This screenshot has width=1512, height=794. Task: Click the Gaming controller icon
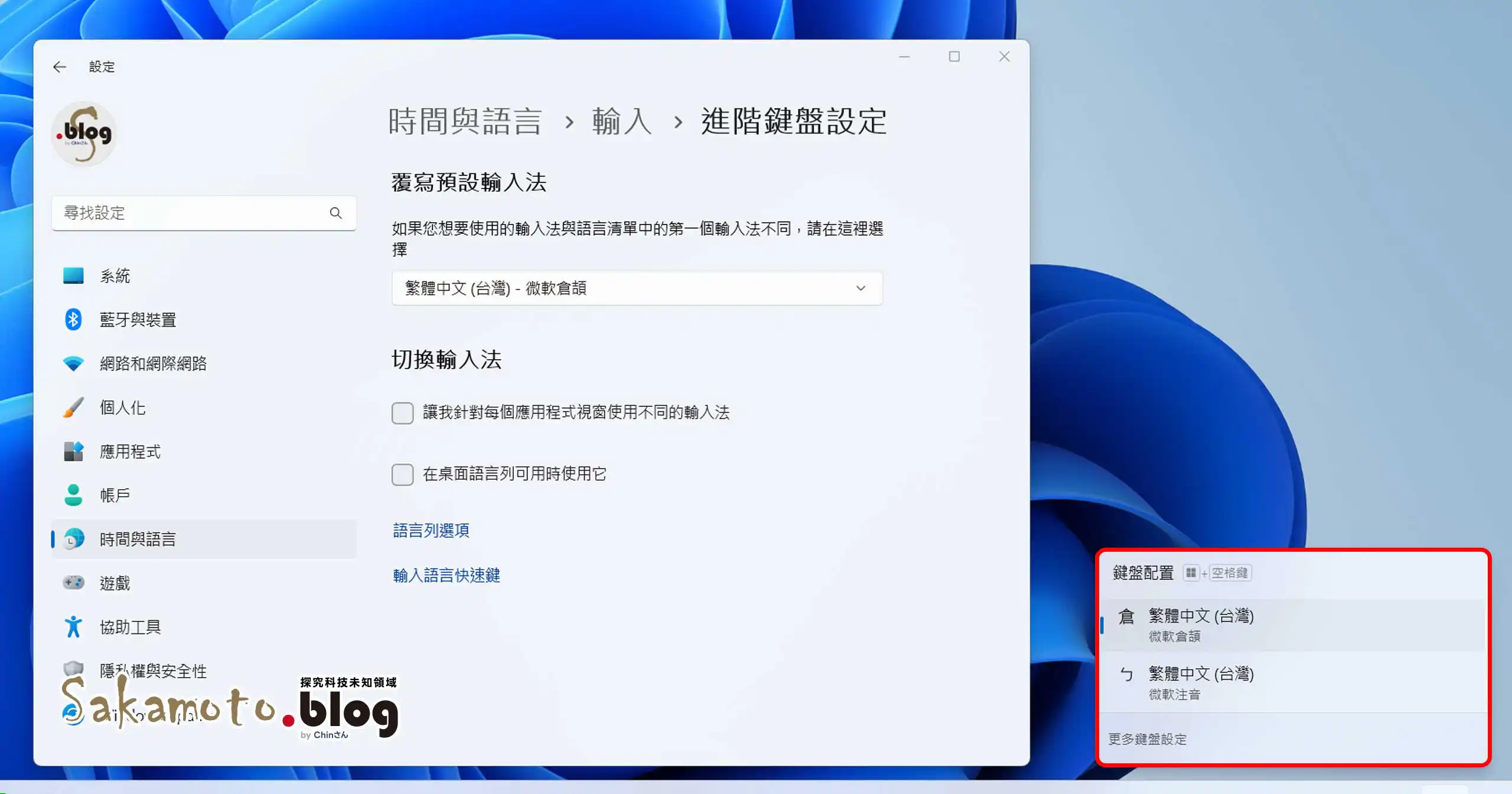pyautogui.click(x=73, y=583)
